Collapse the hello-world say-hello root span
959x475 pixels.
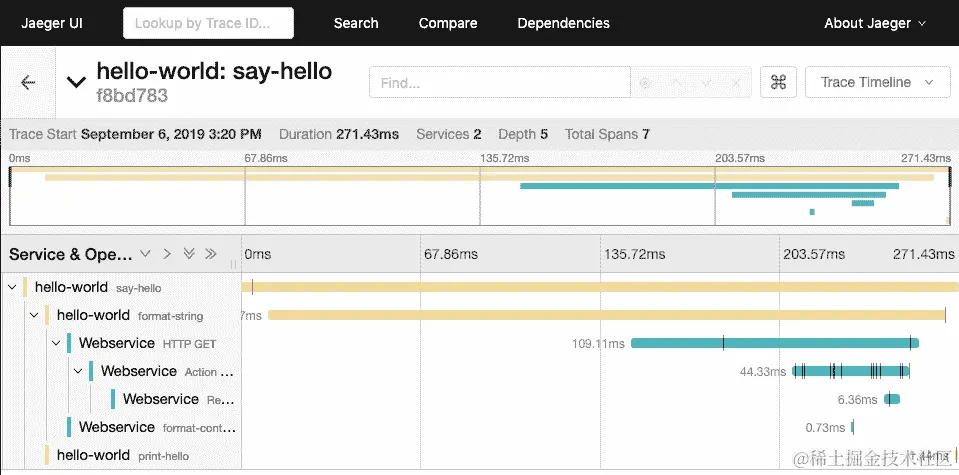12,288
